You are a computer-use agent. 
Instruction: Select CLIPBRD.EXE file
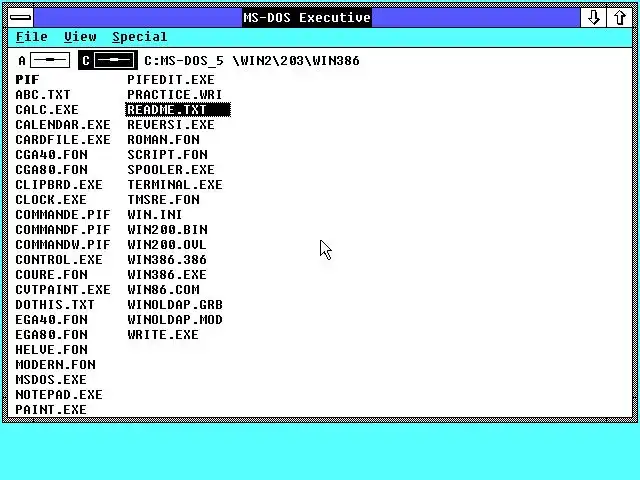59,184
